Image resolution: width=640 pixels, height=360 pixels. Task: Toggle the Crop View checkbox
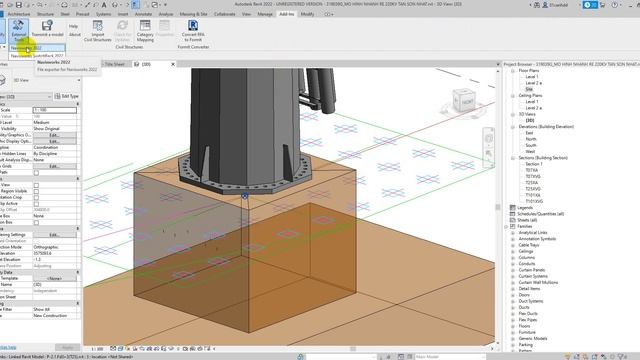36,185
